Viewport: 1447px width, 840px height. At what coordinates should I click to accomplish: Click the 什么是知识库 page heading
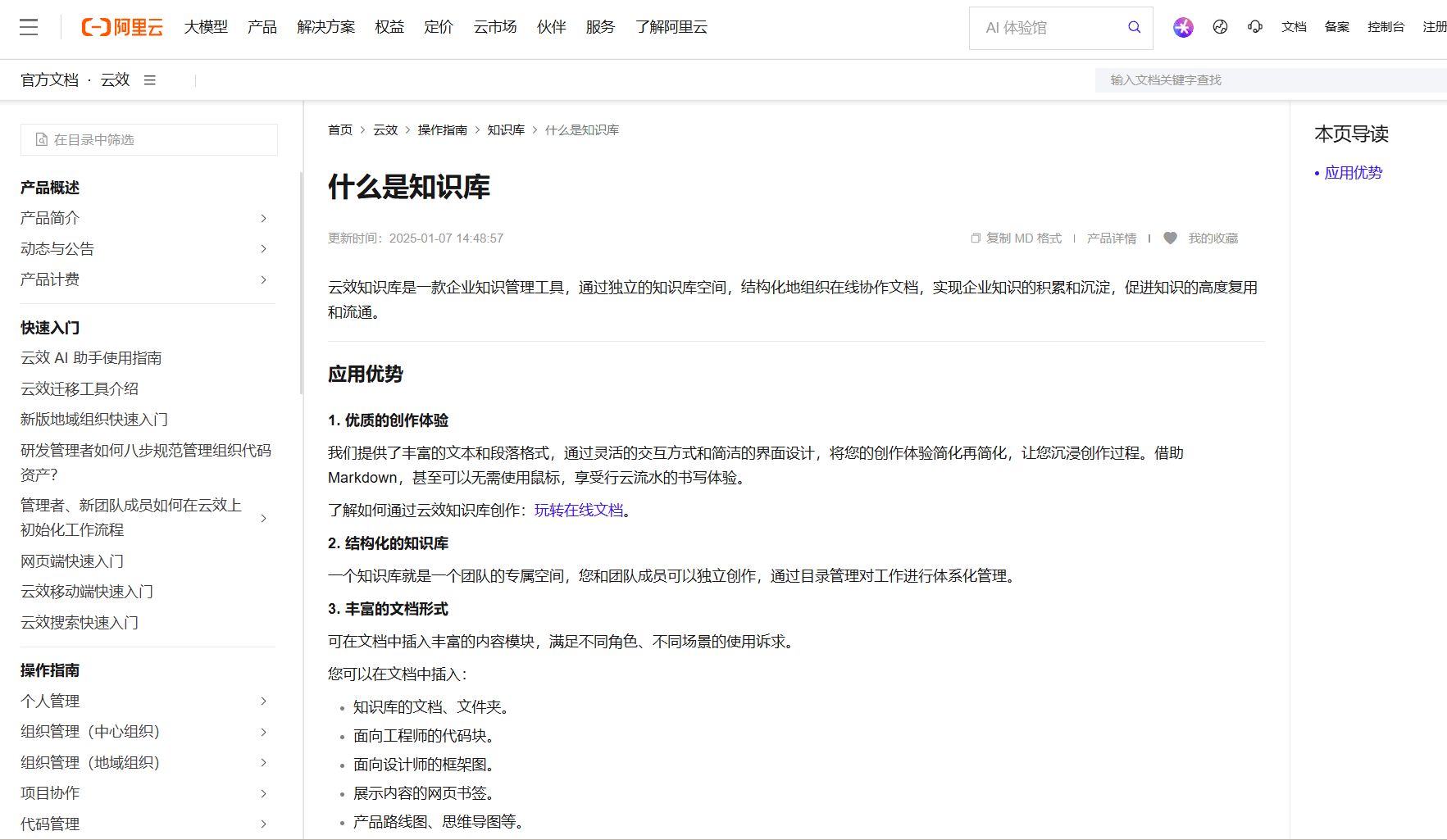click(409, 187)
